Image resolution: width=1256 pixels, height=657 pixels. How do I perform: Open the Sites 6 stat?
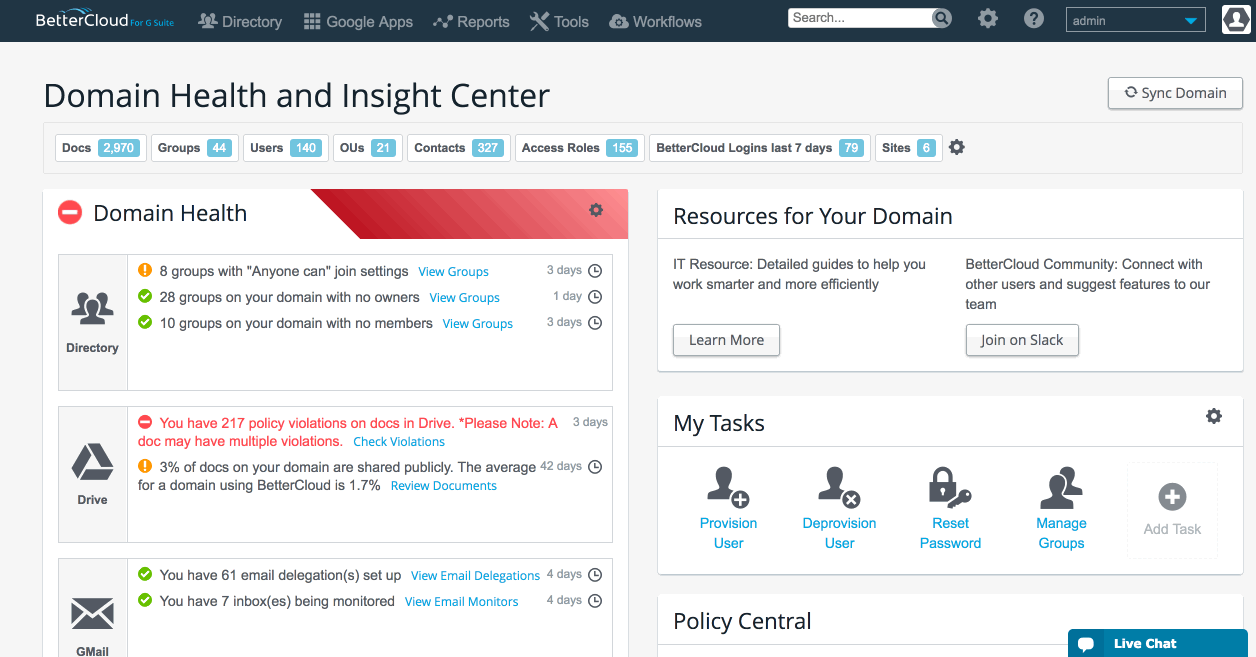909,148
